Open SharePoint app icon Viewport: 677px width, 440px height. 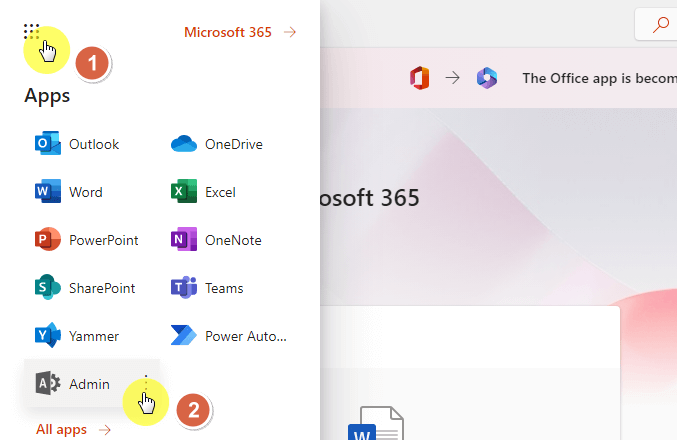click(47, 287)
